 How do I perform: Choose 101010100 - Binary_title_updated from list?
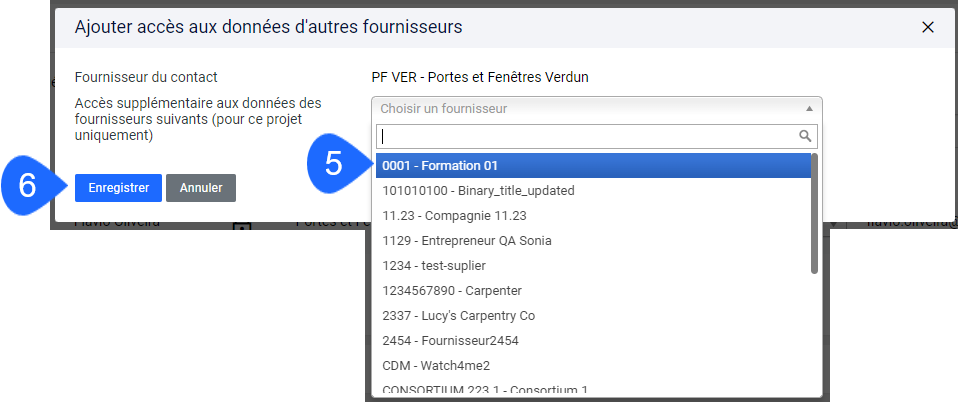(x=593, y=191)
